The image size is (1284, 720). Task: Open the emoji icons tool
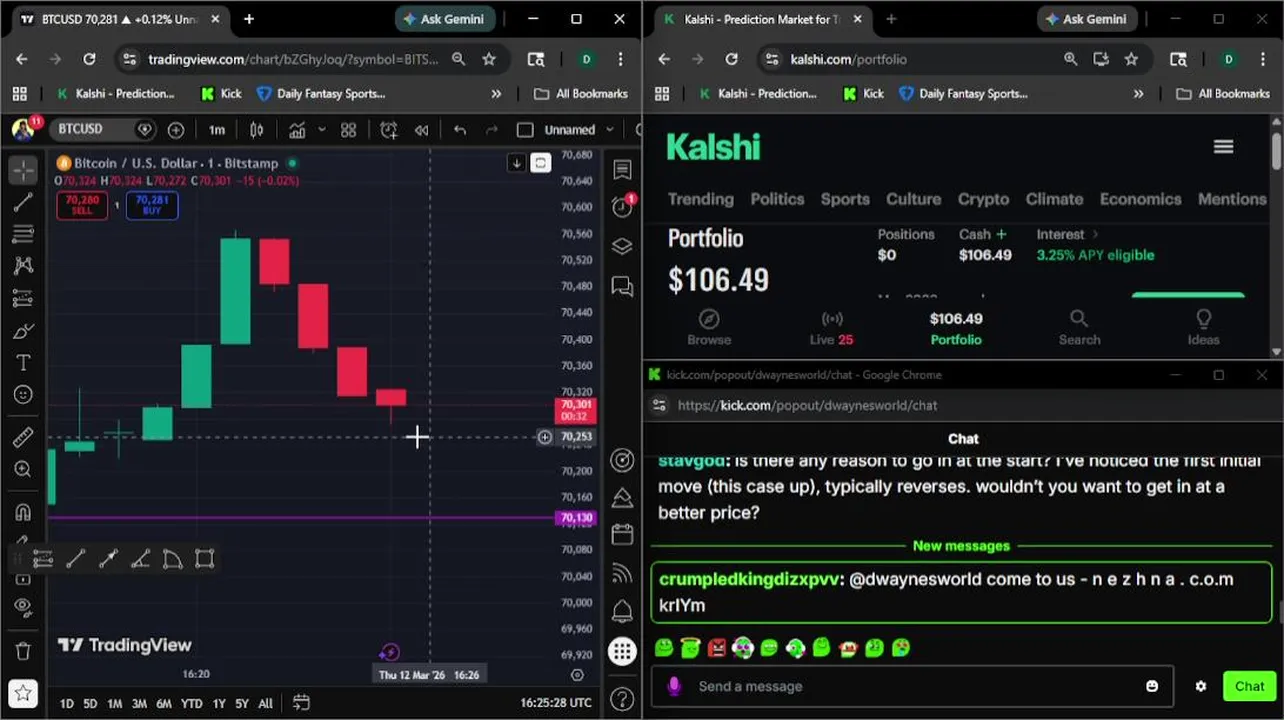[x=23, y=395]
